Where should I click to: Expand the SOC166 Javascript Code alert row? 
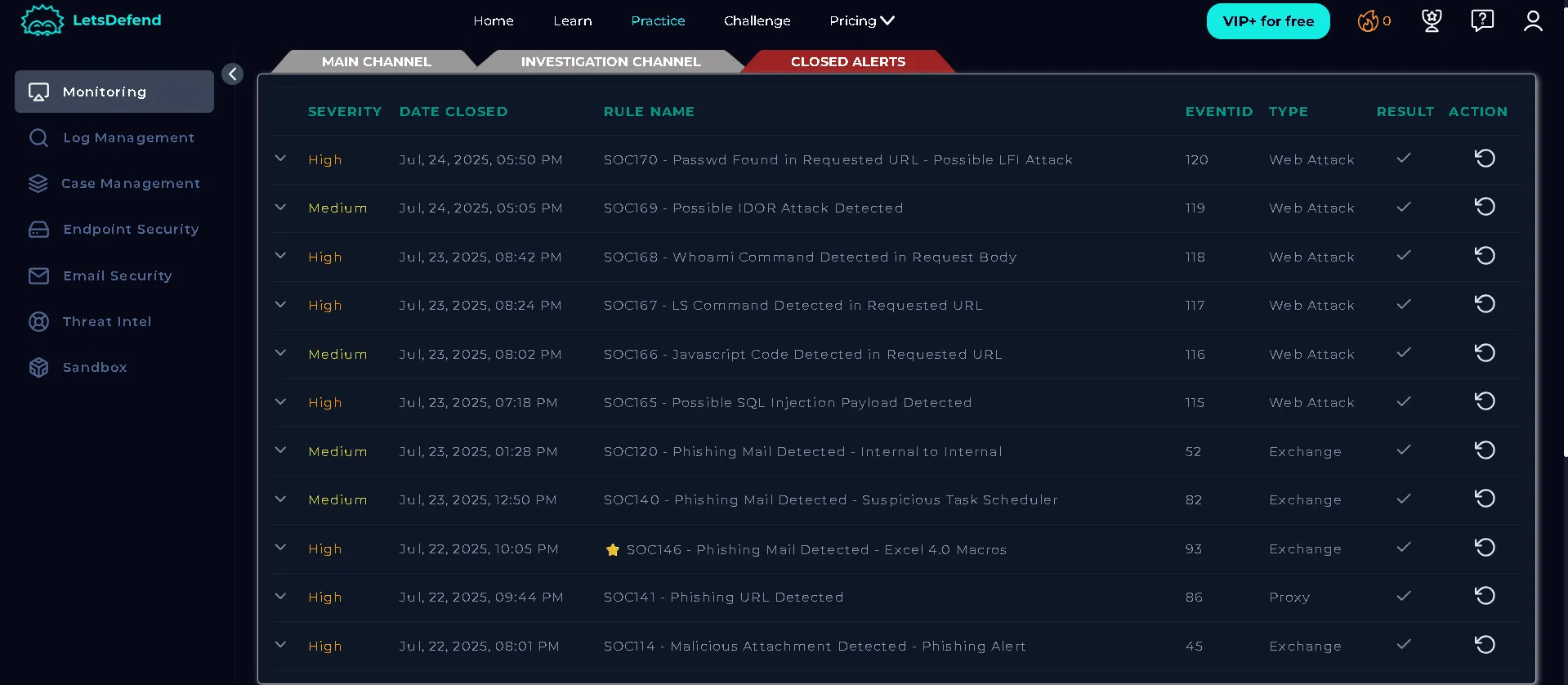point(280,353)
